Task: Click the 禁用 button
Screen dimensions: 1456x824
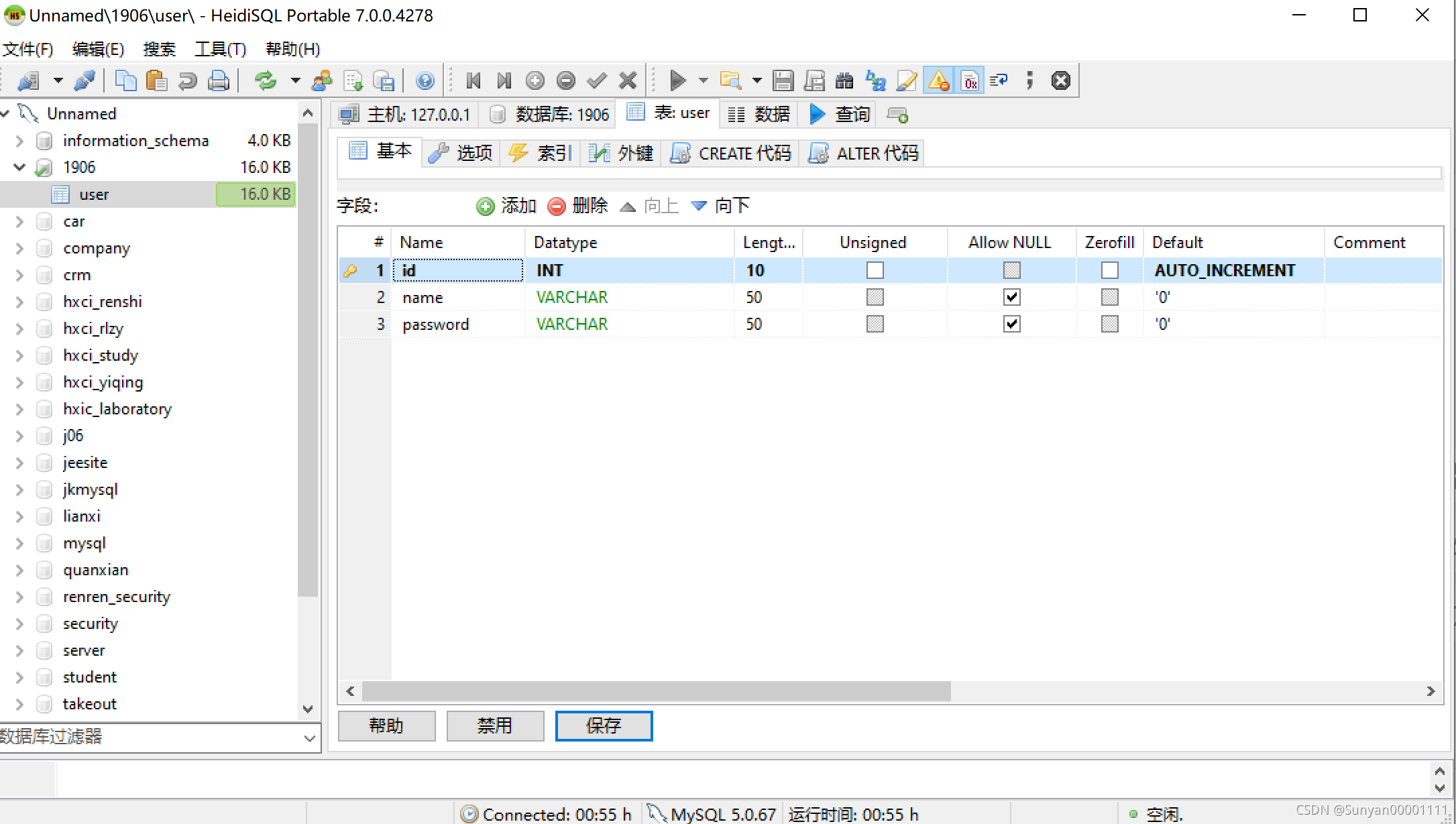Action: pos(495,725)
